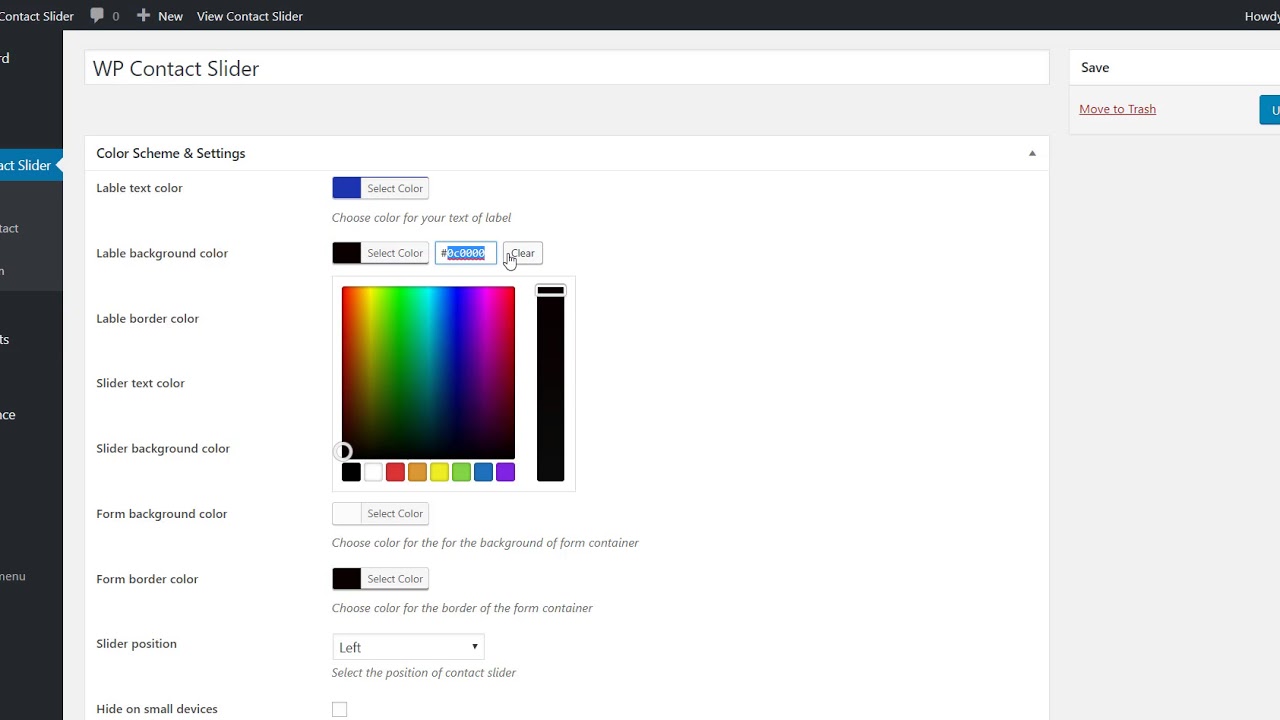1280x720 pixels.
Task: Pick the black palette swatch
Action: (351, 472)
